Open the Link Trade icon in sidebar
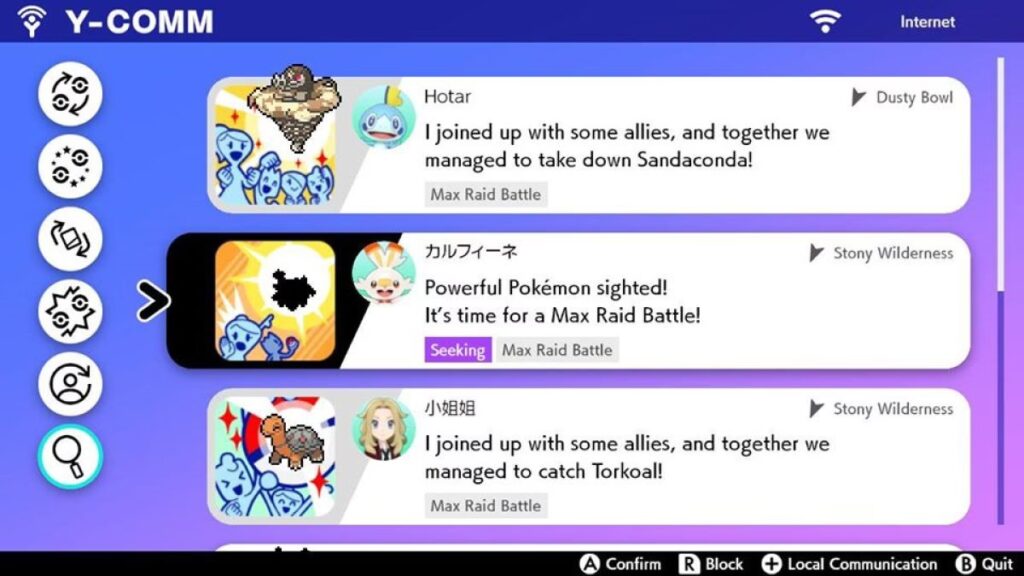The width and height of the screenshot is (1024, 576). 71,95
